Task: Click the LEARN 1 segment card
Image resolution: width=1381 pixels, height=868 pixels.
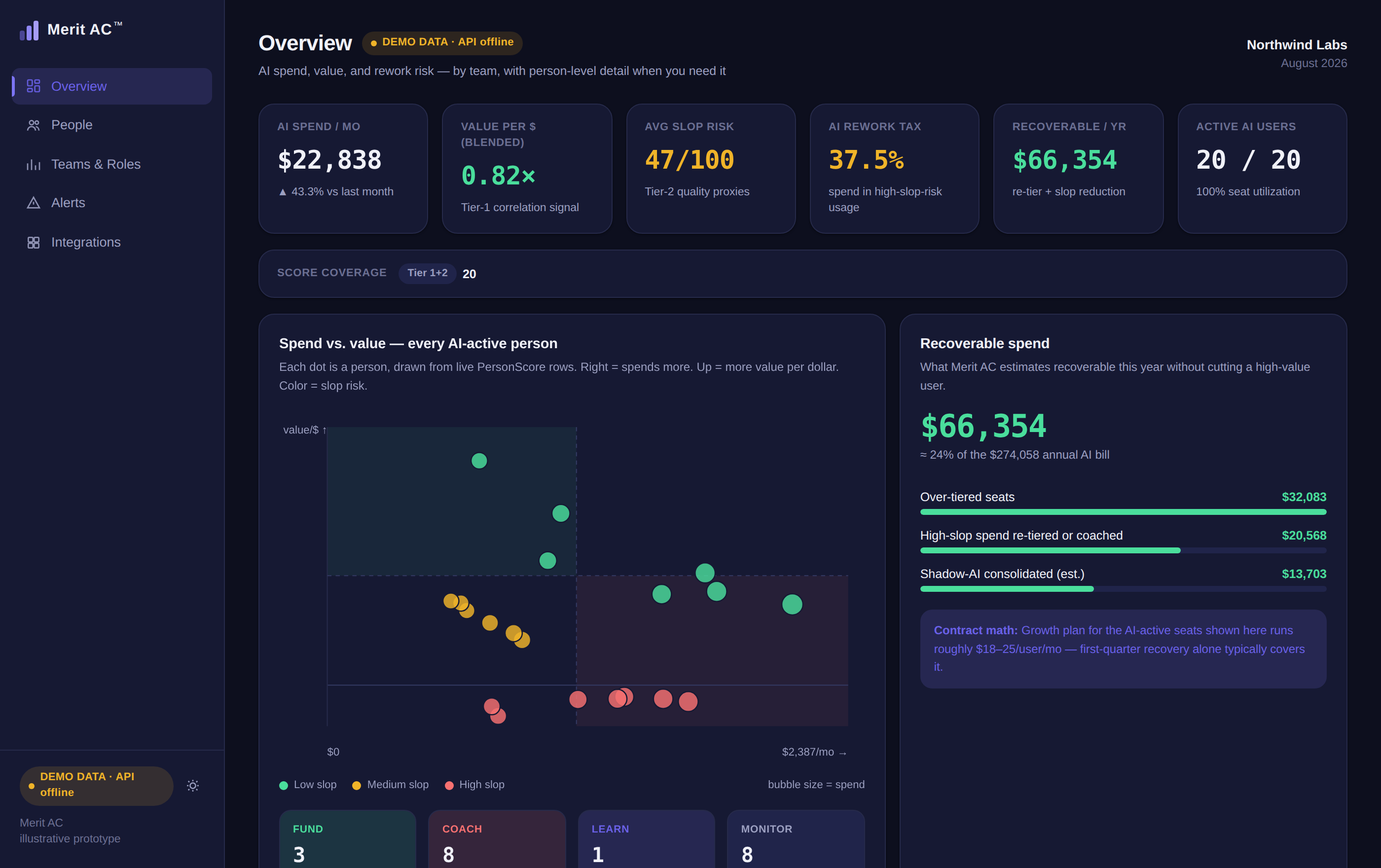Action: (x=646, y=839)
